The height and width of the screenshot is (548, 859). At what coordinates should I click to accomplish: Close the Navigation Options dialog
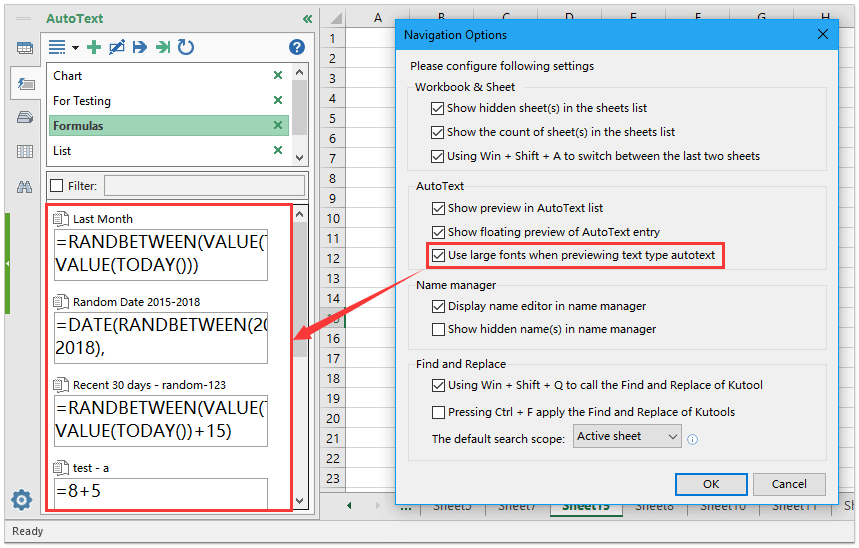pos(822,35)
